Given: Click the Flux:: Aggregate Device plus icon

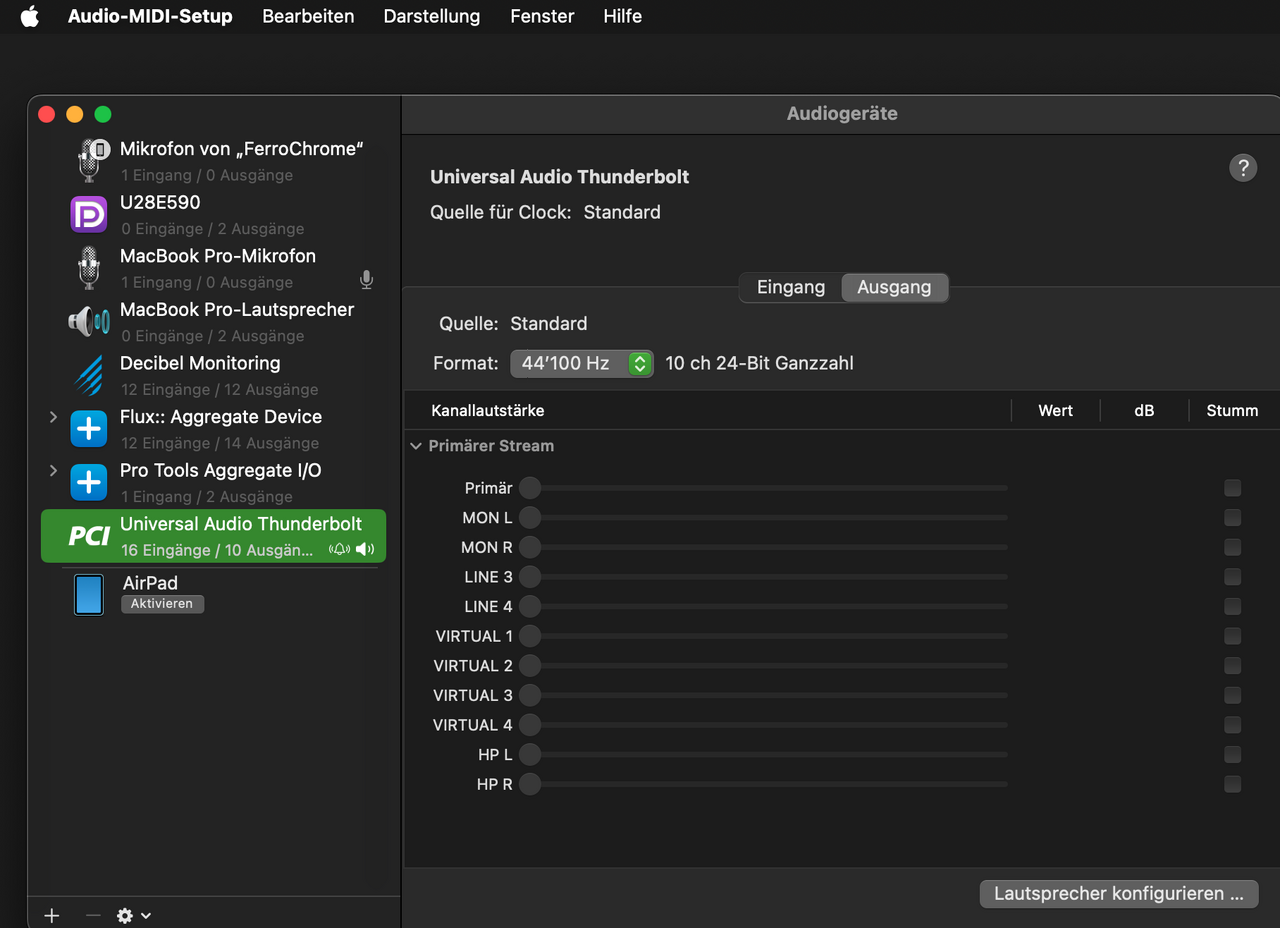Looking at the screenshot, I should click(x=89, y=429).
